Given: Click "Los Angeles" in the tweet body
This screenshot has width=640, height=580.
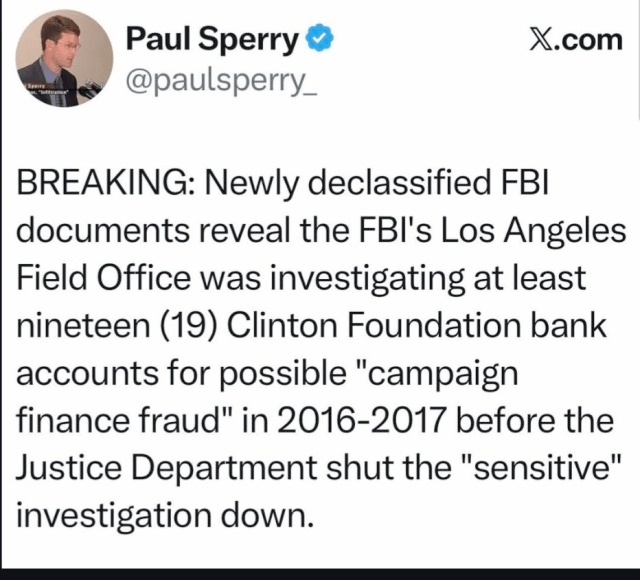Looking at the screenshot, I should (x=537, y=232).
